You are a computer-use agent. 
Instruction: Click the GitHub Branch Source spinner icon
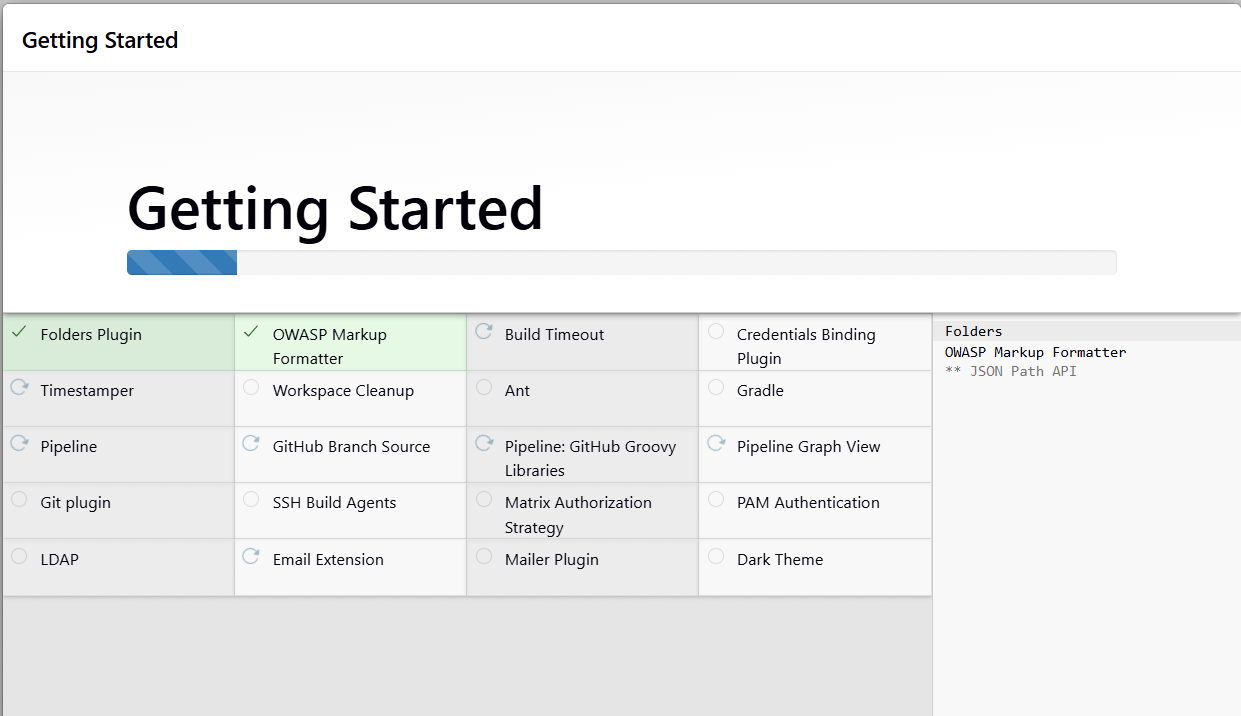click(x=250, y=443)
